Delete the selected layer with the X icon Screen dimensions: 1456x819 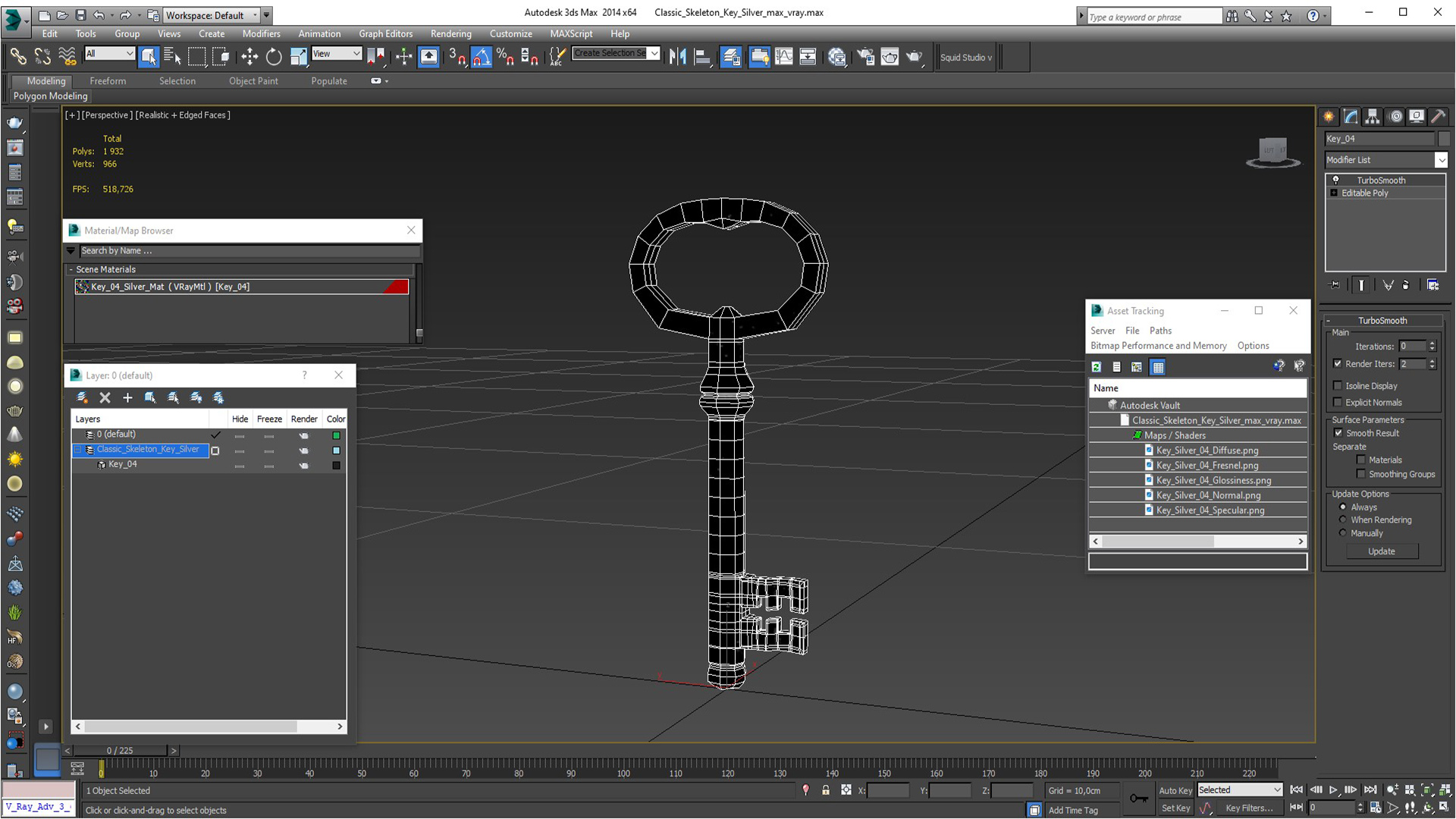(x=105, y=397)
